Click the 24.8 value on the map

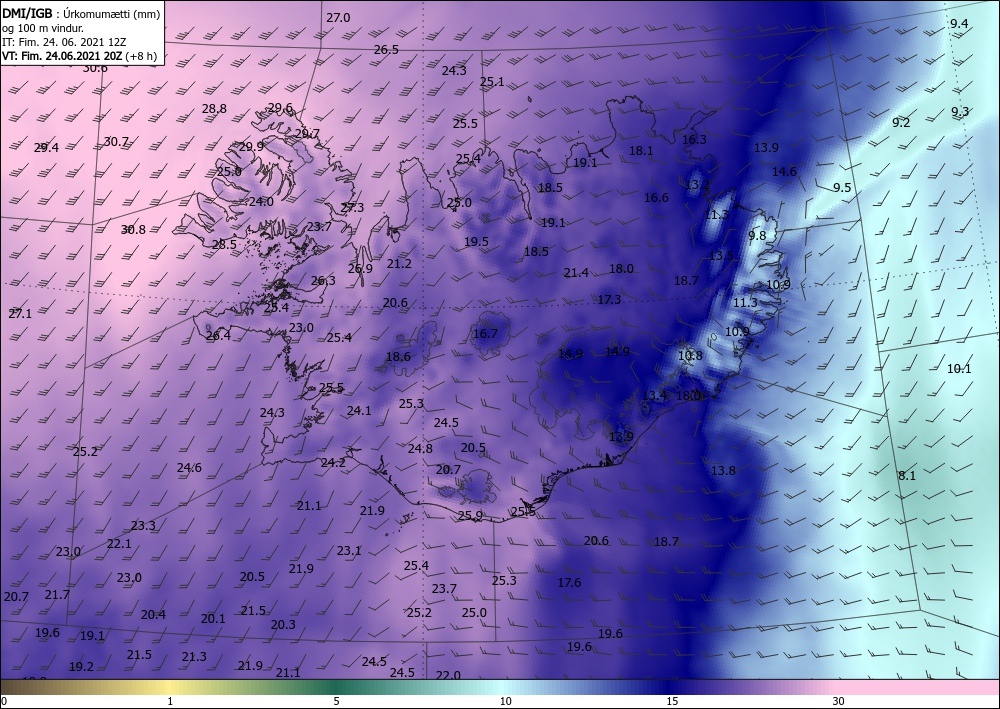(x=420, y=448)
